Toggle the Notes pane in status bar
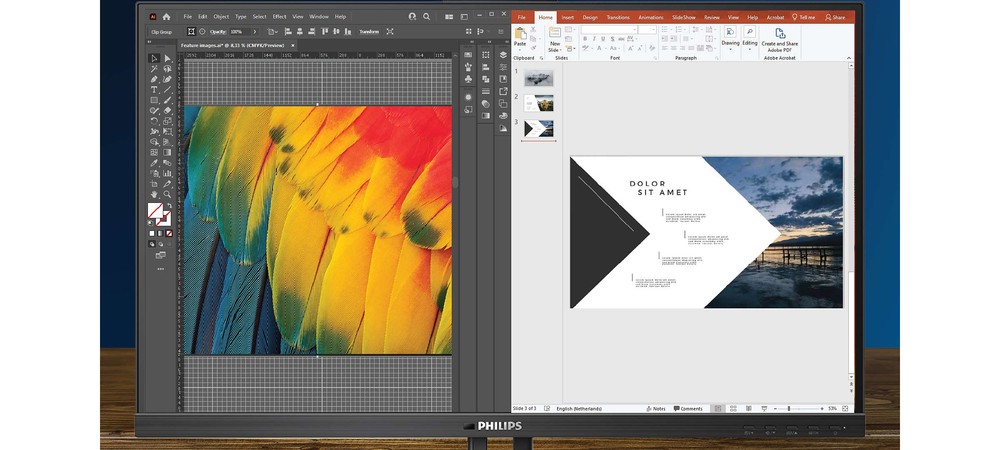 point(656,409)
